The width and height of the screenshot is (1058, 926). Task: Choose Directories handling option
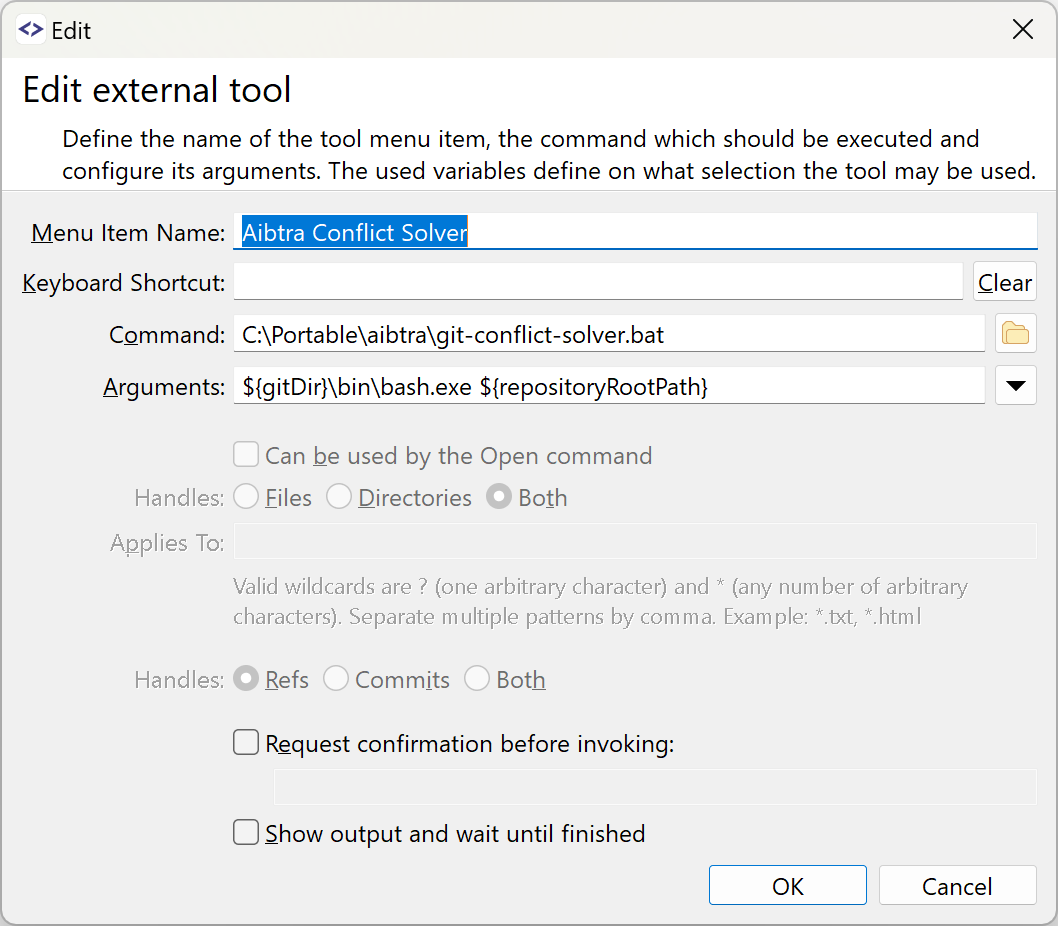[x=339, y=496]
